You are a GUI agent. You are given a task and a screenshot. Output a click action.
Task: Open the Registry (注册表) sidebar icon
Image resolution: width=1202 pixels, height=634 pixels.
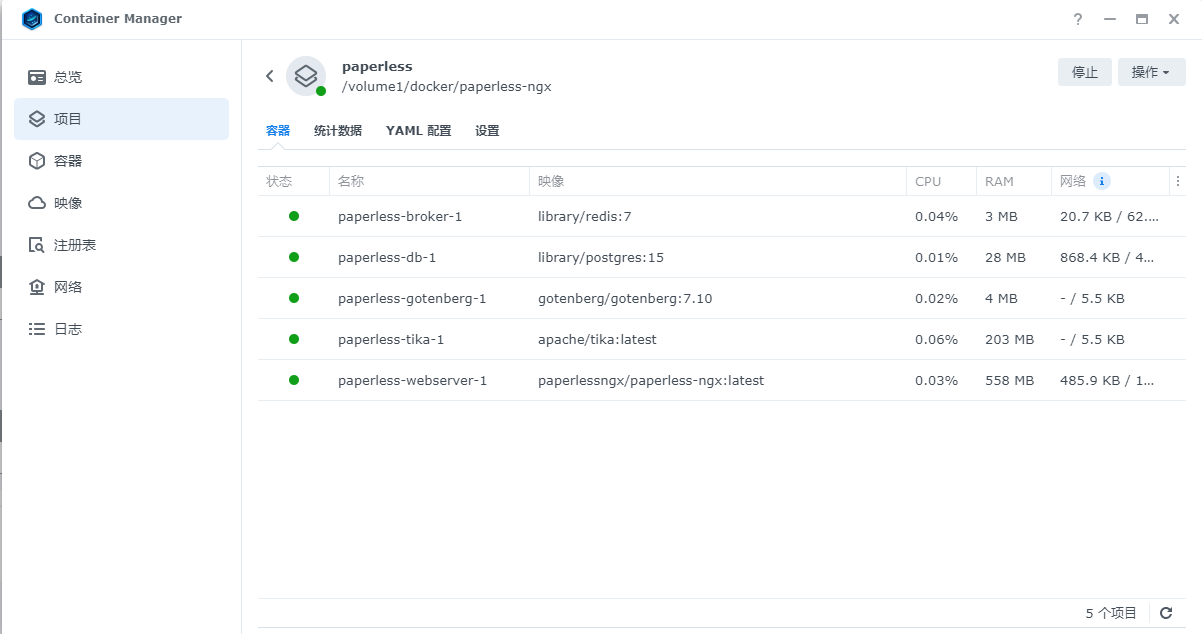click(37, 245)
